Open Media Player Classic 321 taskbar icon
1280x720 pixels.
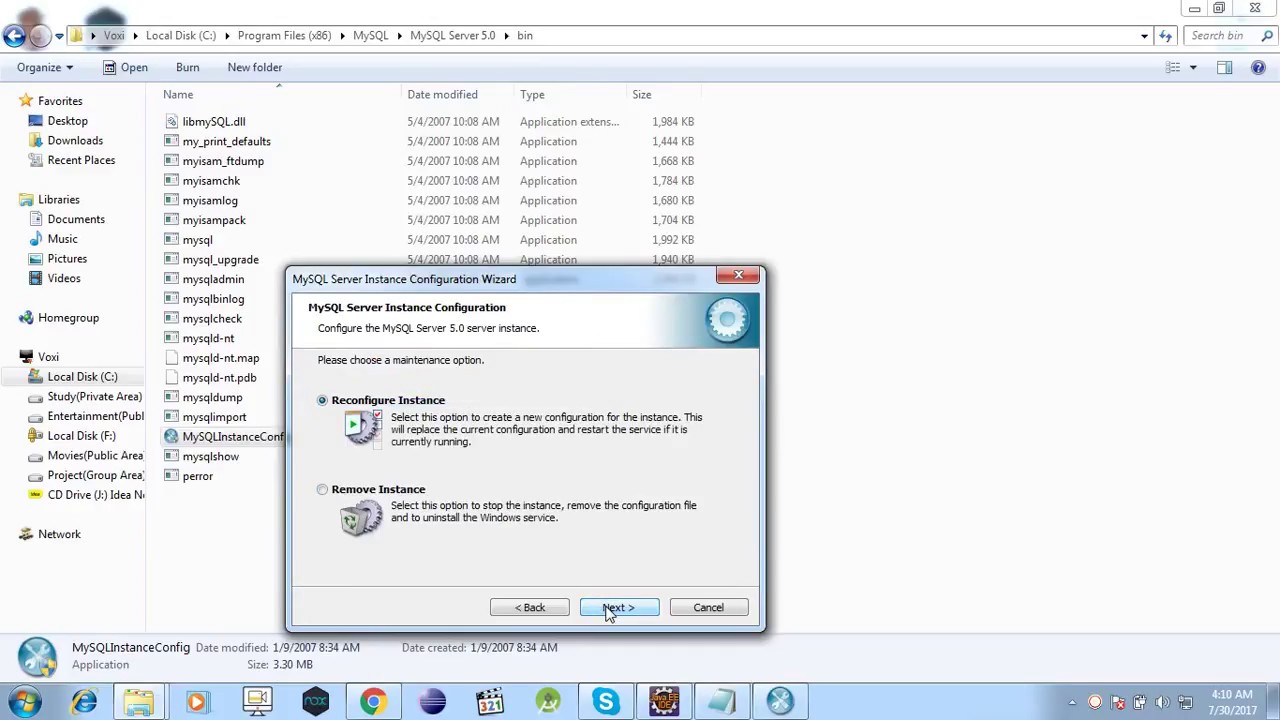(490, 702)
